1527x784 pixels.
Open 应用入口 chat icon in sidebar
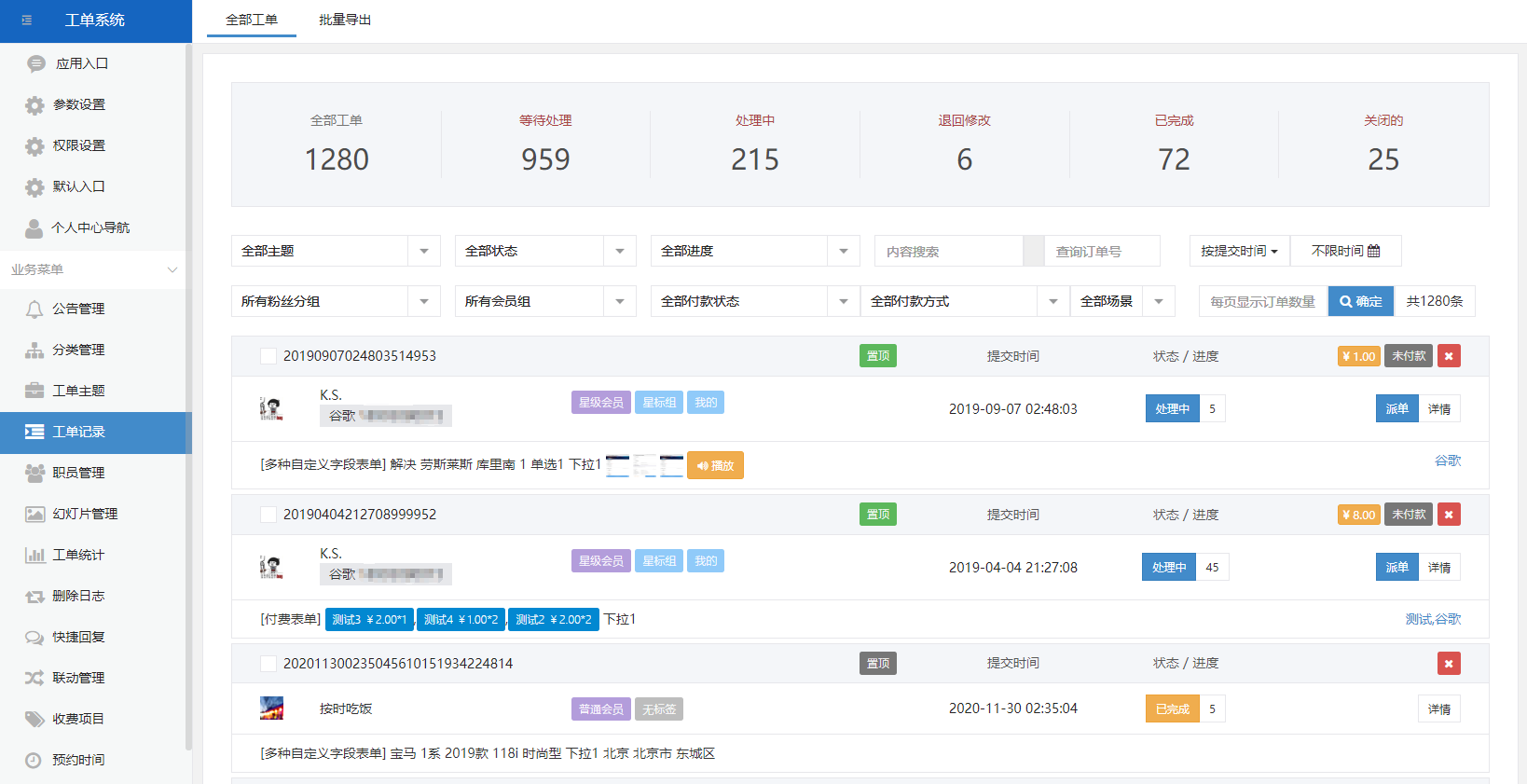(x=35, y=63)
